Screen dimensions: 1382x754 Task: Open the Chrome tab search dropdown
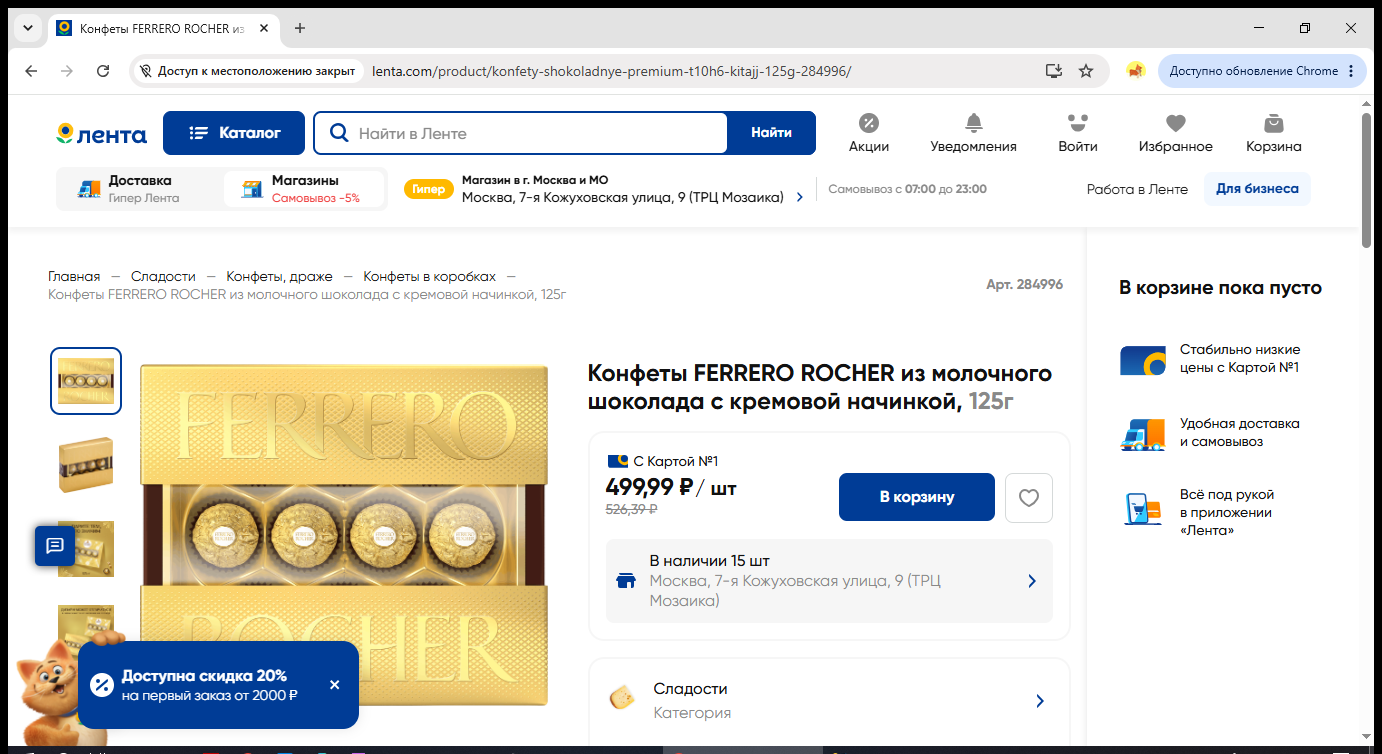[26, 28]
